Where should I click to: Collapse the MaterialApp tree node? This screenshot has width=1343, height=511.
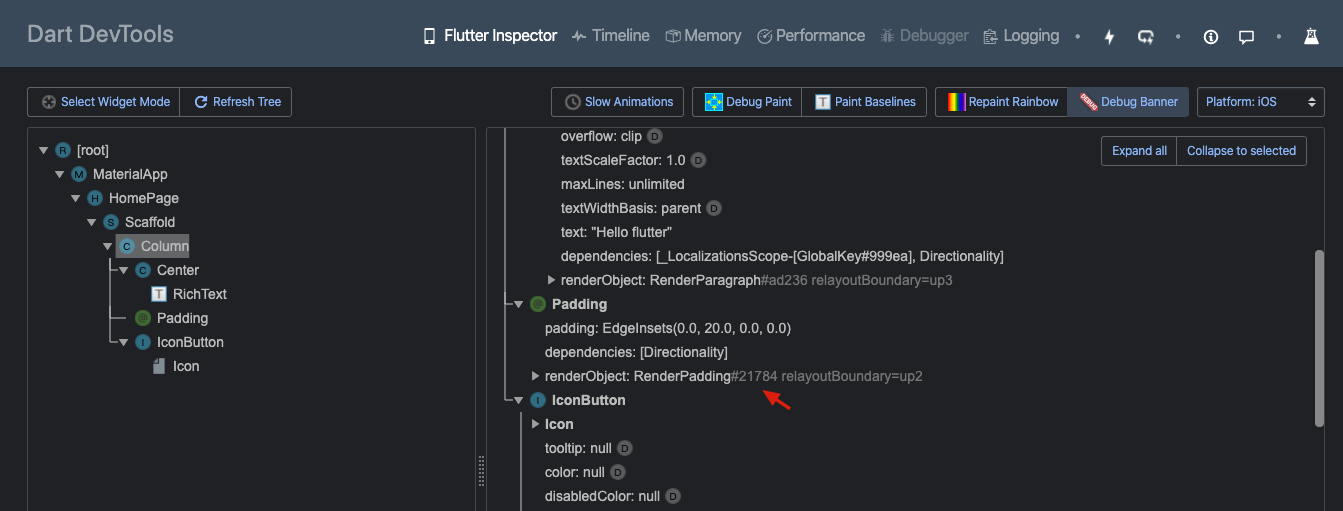point(59,174)
